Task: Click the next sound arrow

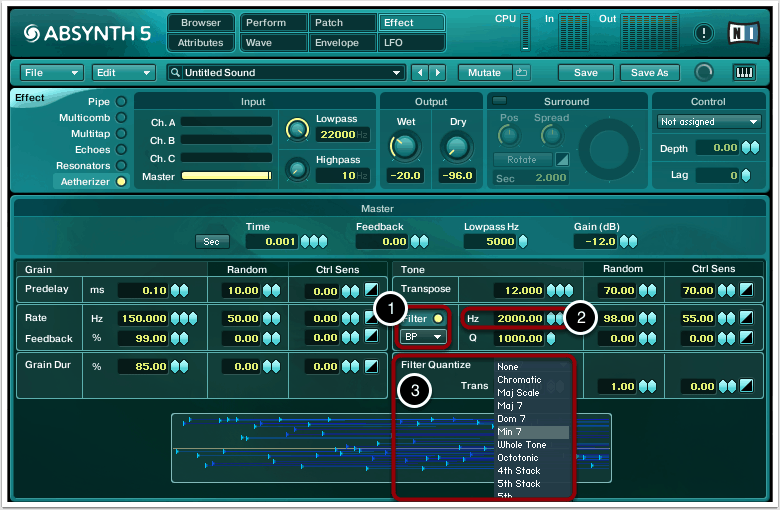Action: click(x=438, y=72)
